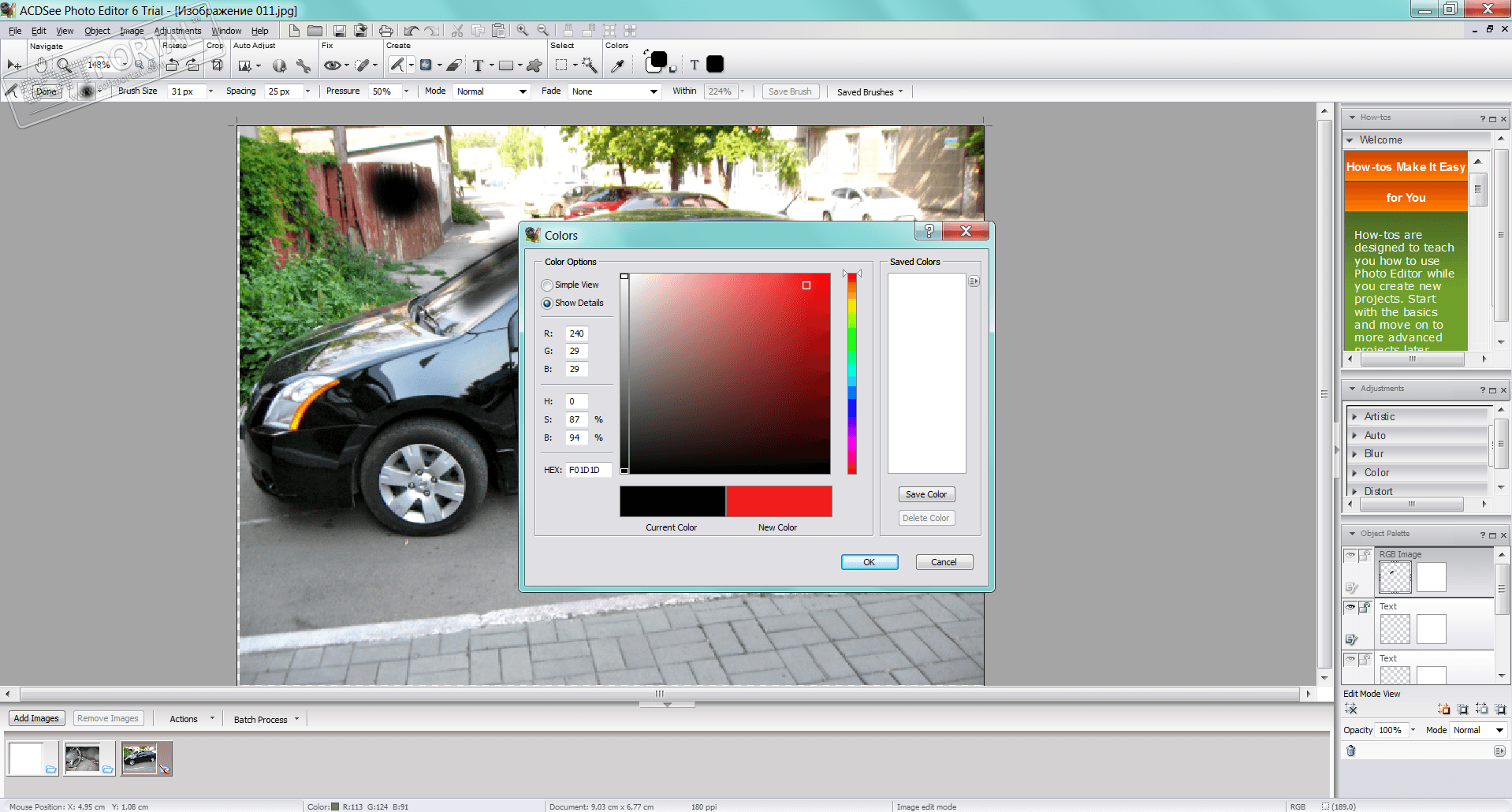Click Cancel in the Colors dialog
The height and width of the screenshot is (812, 1512).
[944, 562]
